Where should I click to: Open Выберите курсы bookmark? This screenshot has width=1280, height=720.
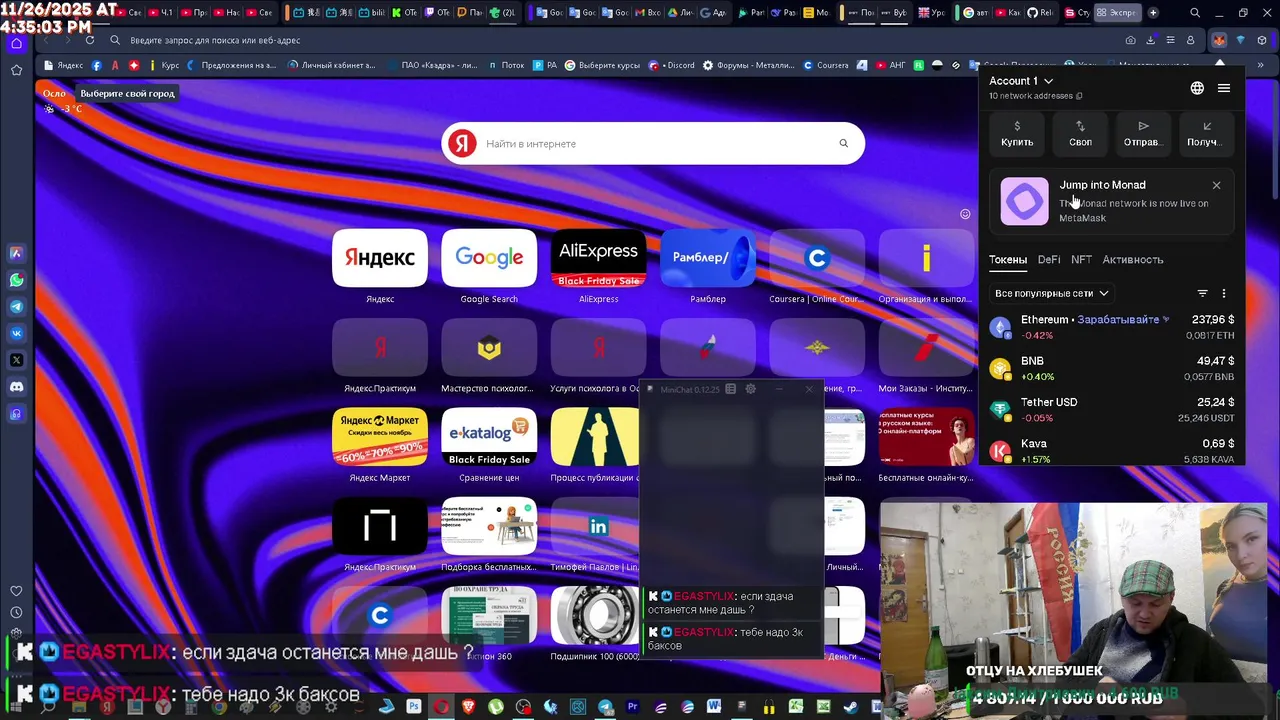pos(602,65)
